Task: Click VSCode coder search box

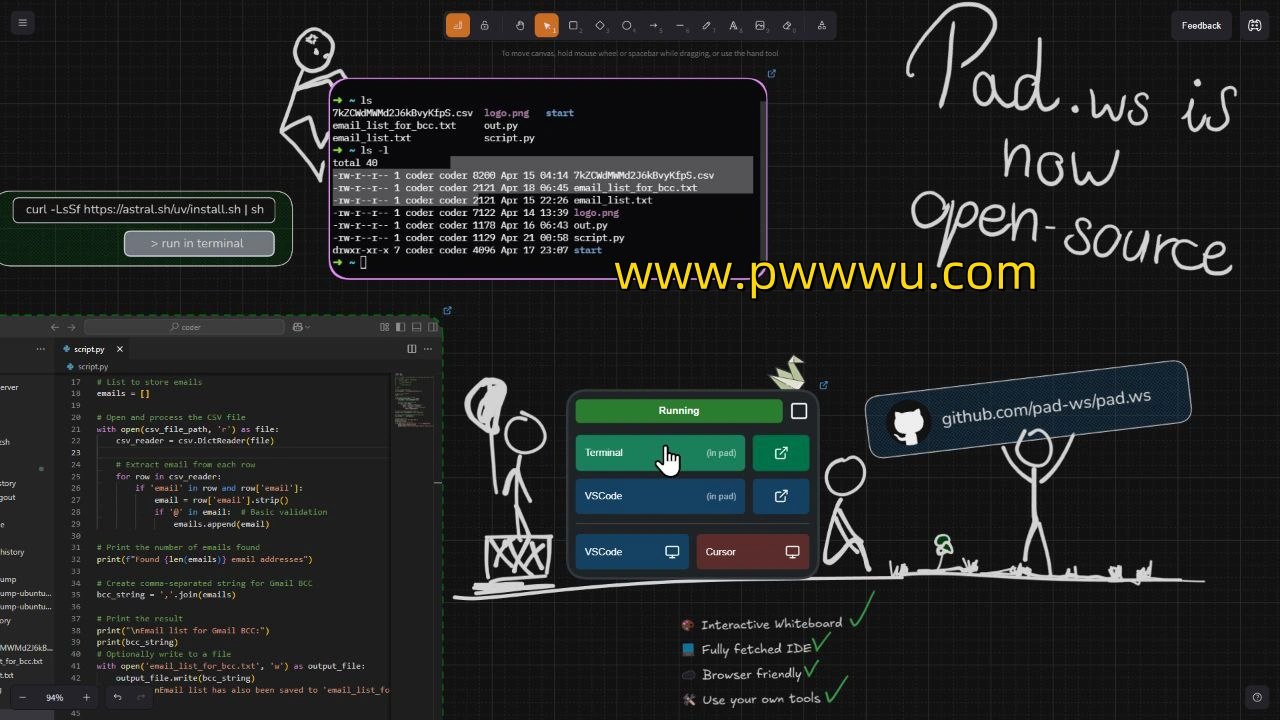Action: tap(184, 327)
